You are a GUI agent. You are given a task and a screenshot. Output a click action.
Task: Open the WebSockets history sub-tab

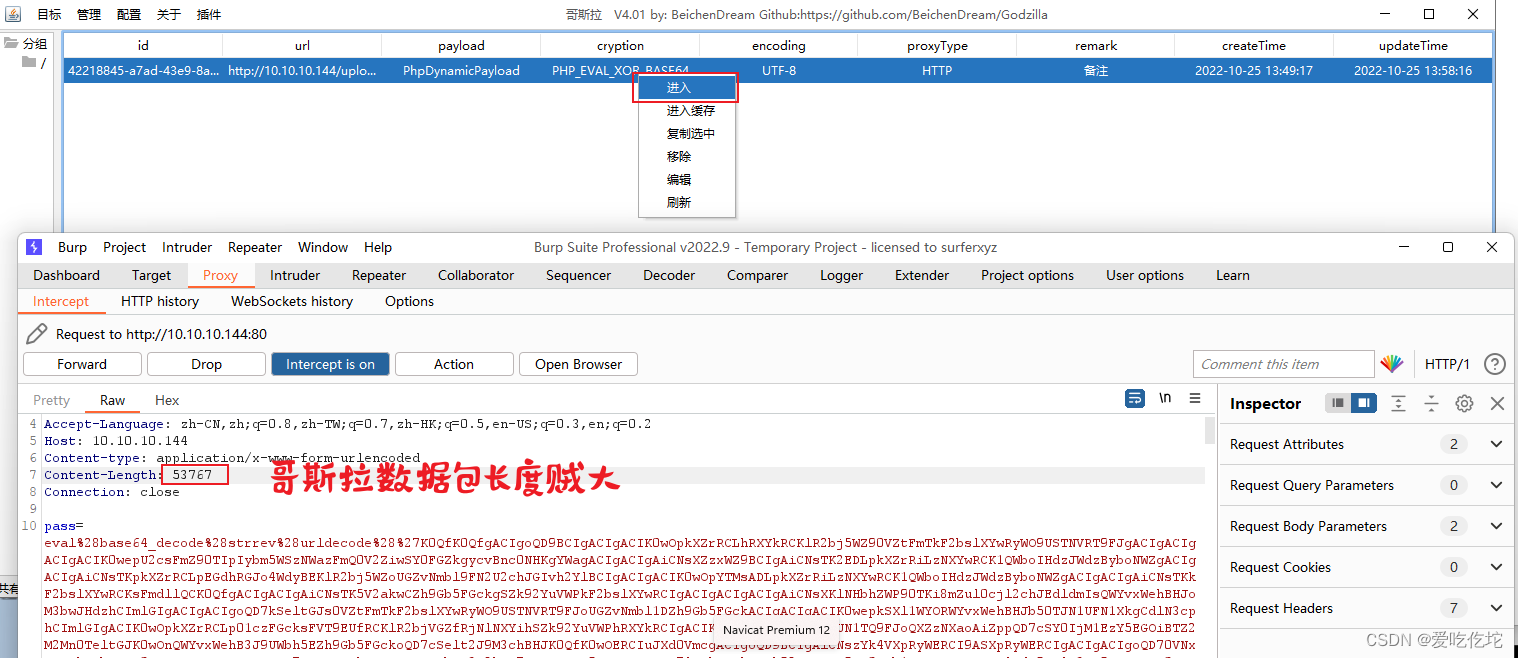(292, 301)
